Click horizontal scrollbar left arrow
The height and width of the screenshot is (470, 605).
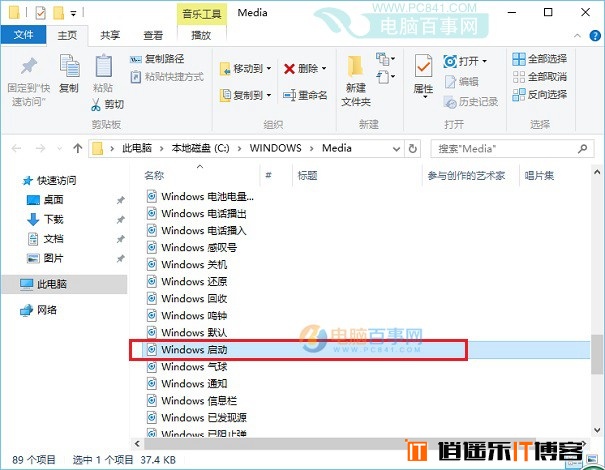(x=137, y=444)
